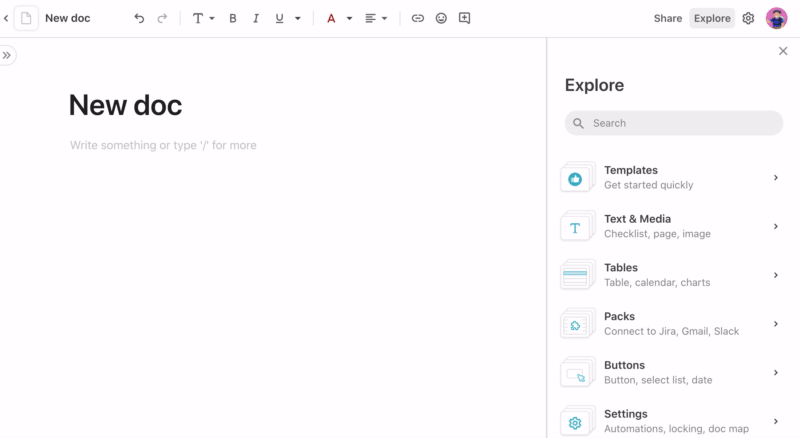
Task: Expand Packs with its chevron
Action: coord(776,324)
